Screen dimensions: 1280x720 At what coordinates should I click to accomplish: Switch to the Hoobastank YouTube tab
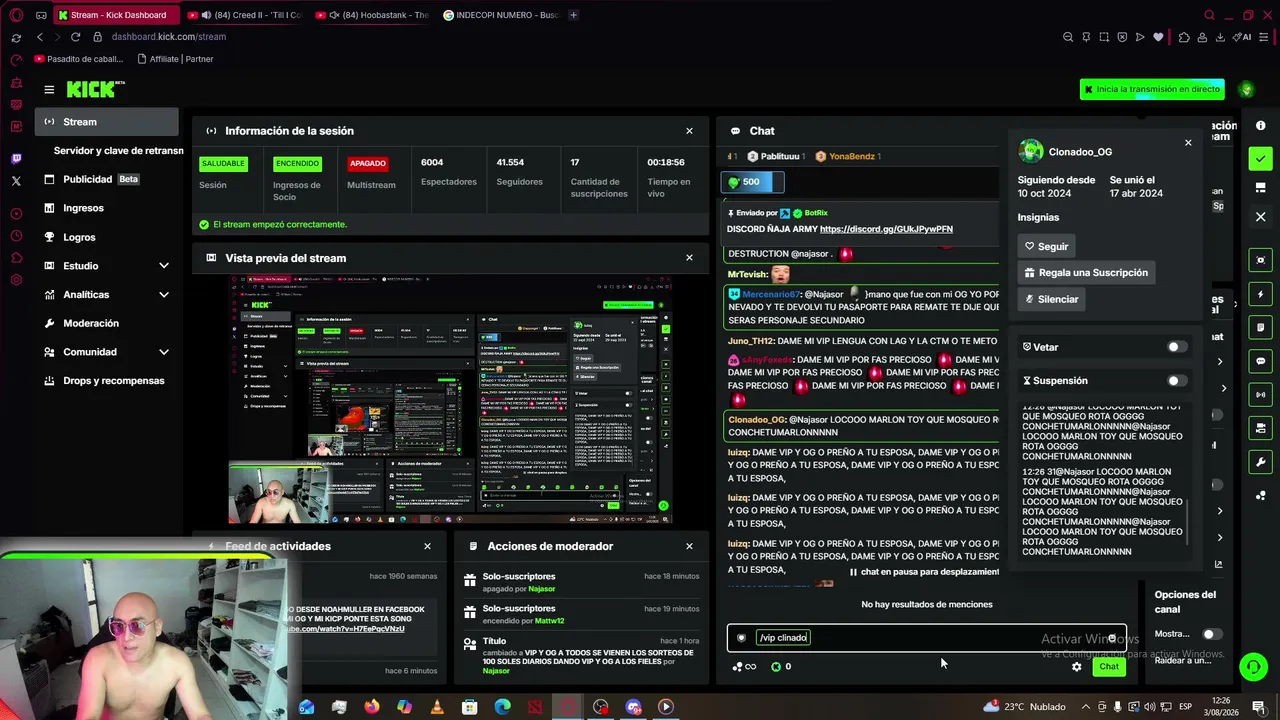click(371, 15)
